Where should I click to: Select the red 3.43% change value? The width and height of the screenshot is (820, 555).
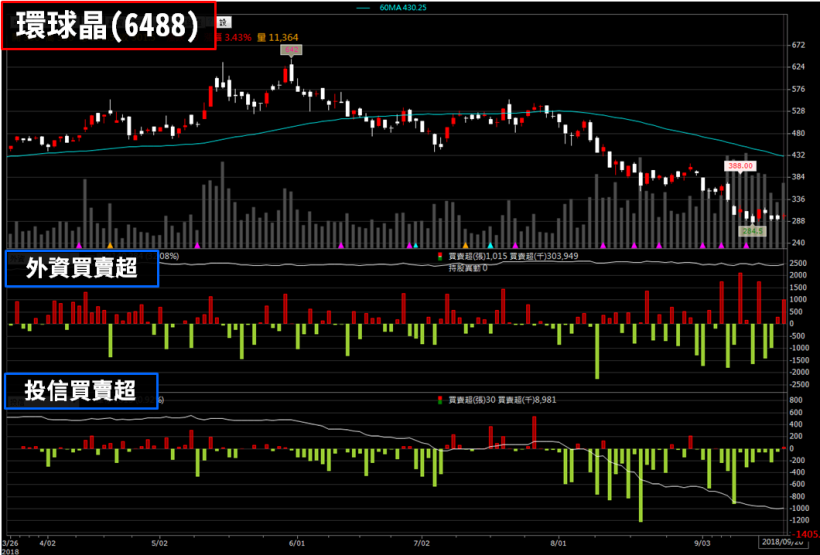[238, 37]
